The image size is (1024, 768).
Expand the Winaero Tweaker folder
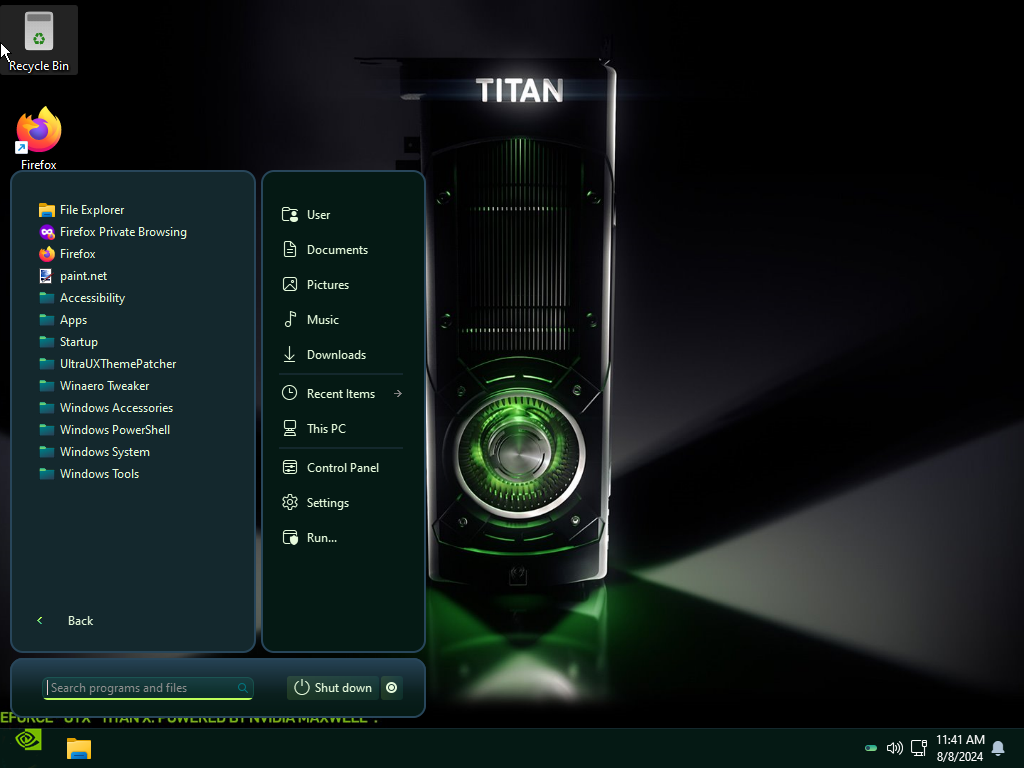(94, 386)
